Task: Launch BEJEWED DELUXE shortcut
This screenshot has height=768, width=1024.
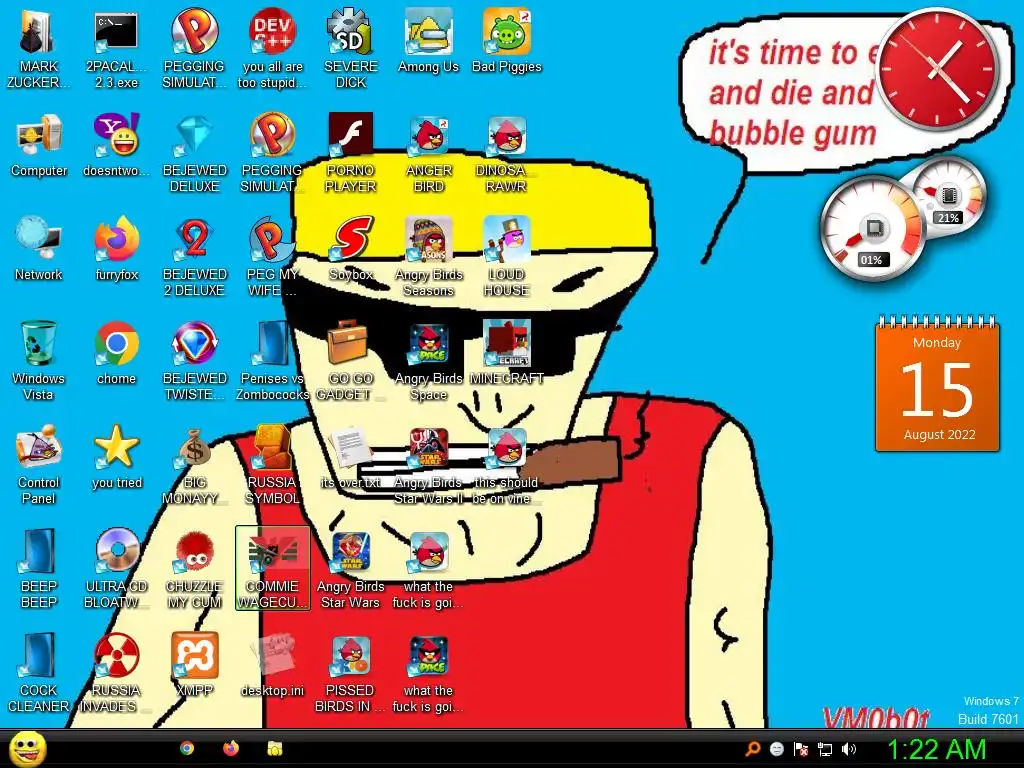Action: (x=195, y=153)
